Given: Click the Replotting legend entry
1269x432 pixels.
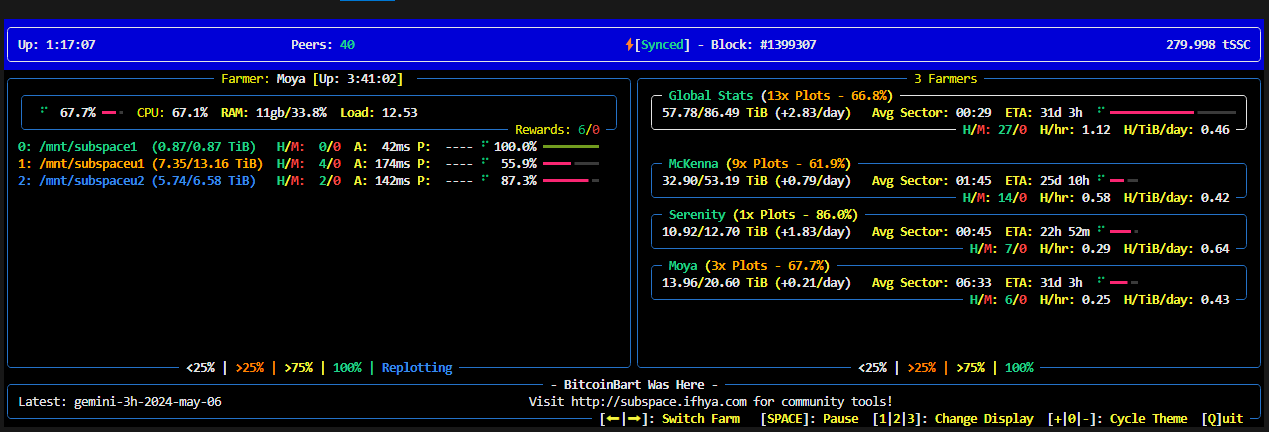Looking at the screenshot, I should [417, 368].
